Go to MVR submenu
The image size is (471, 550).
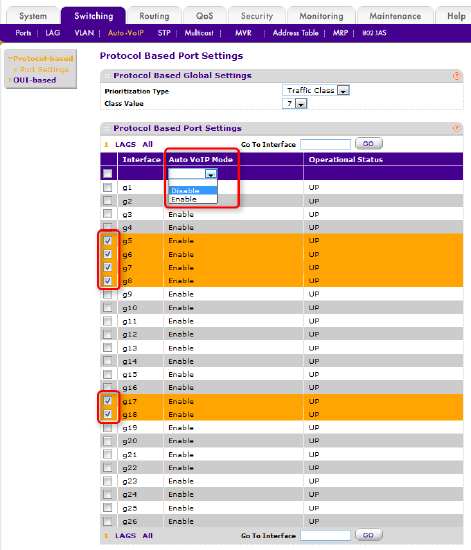(x=243, y=33)
